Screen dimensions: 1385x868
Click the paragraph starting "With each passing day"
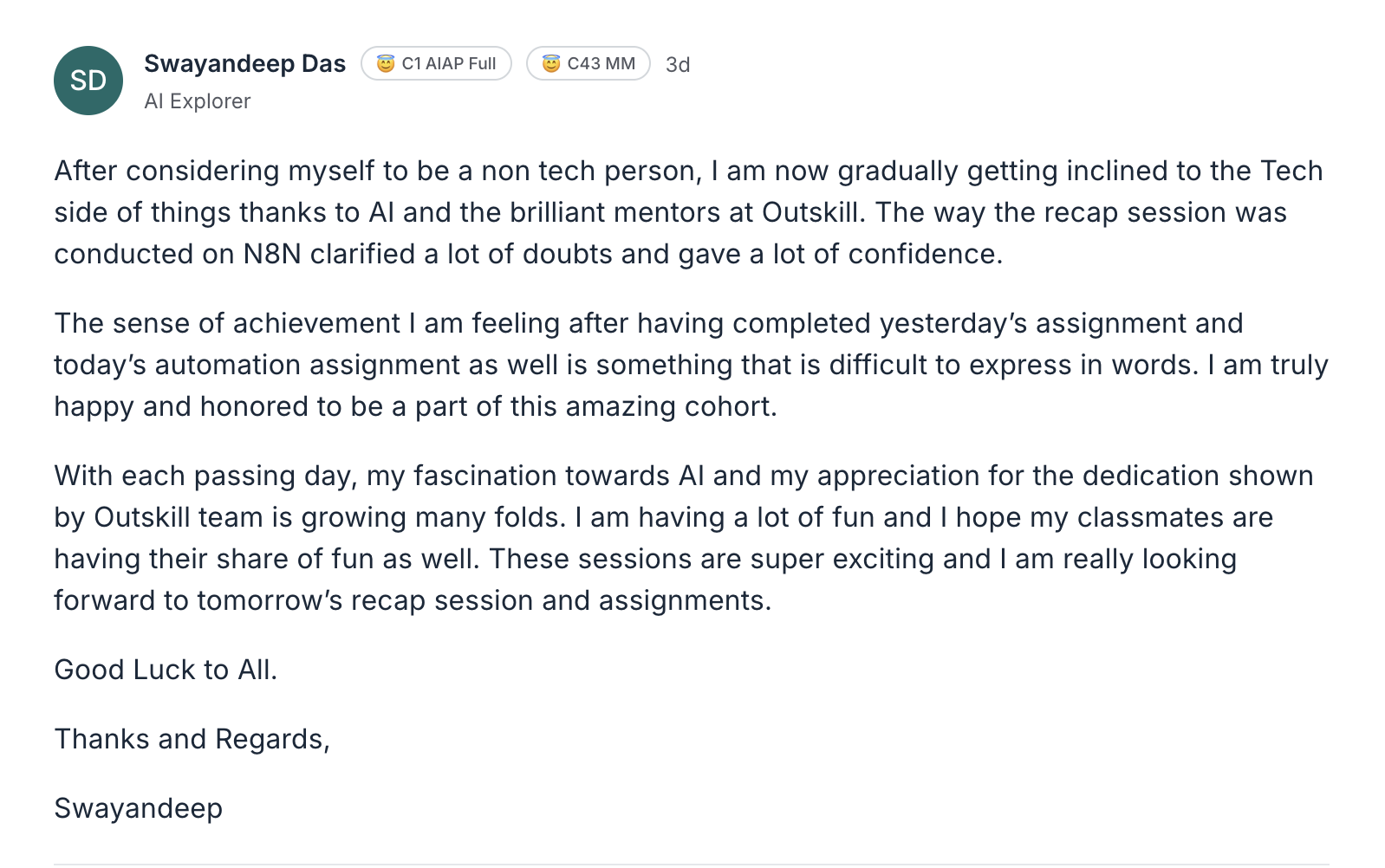click(685, 538)
